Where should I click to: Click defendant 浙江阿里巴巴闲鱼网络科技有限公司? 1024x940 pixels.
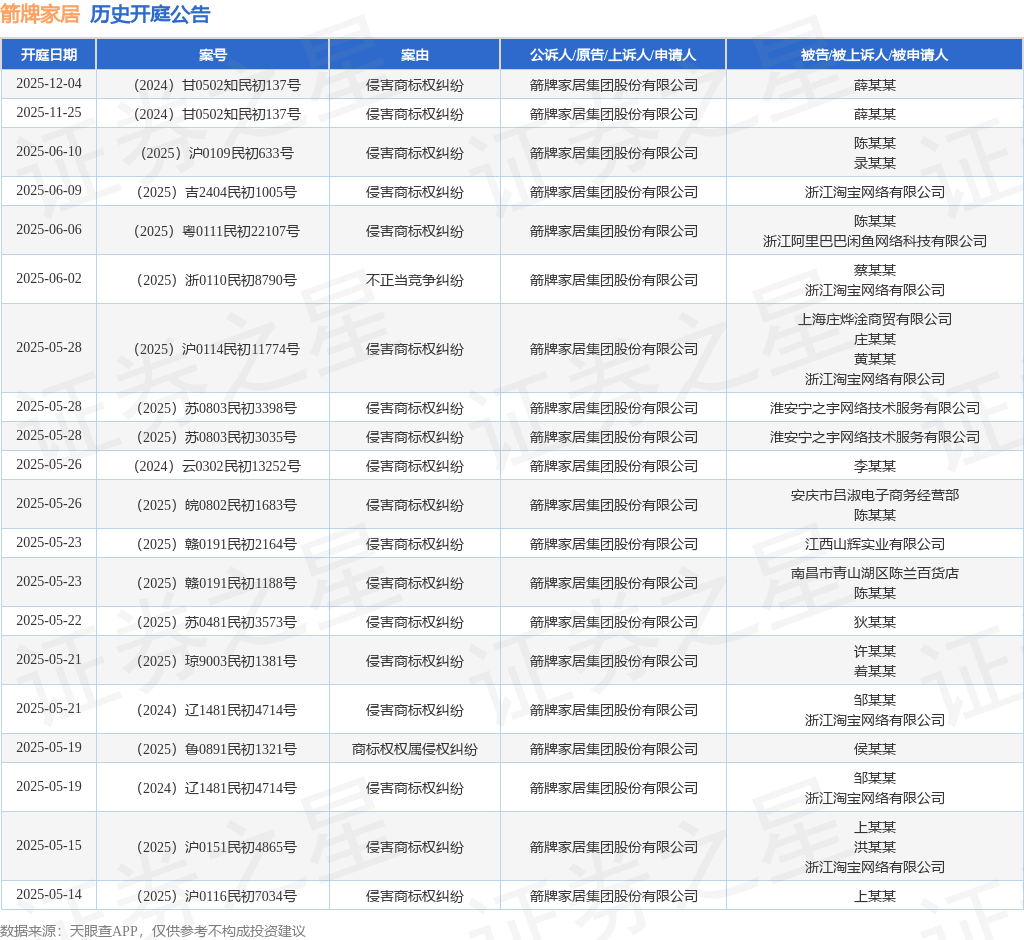pyautogui.click(x=874, y=241)
